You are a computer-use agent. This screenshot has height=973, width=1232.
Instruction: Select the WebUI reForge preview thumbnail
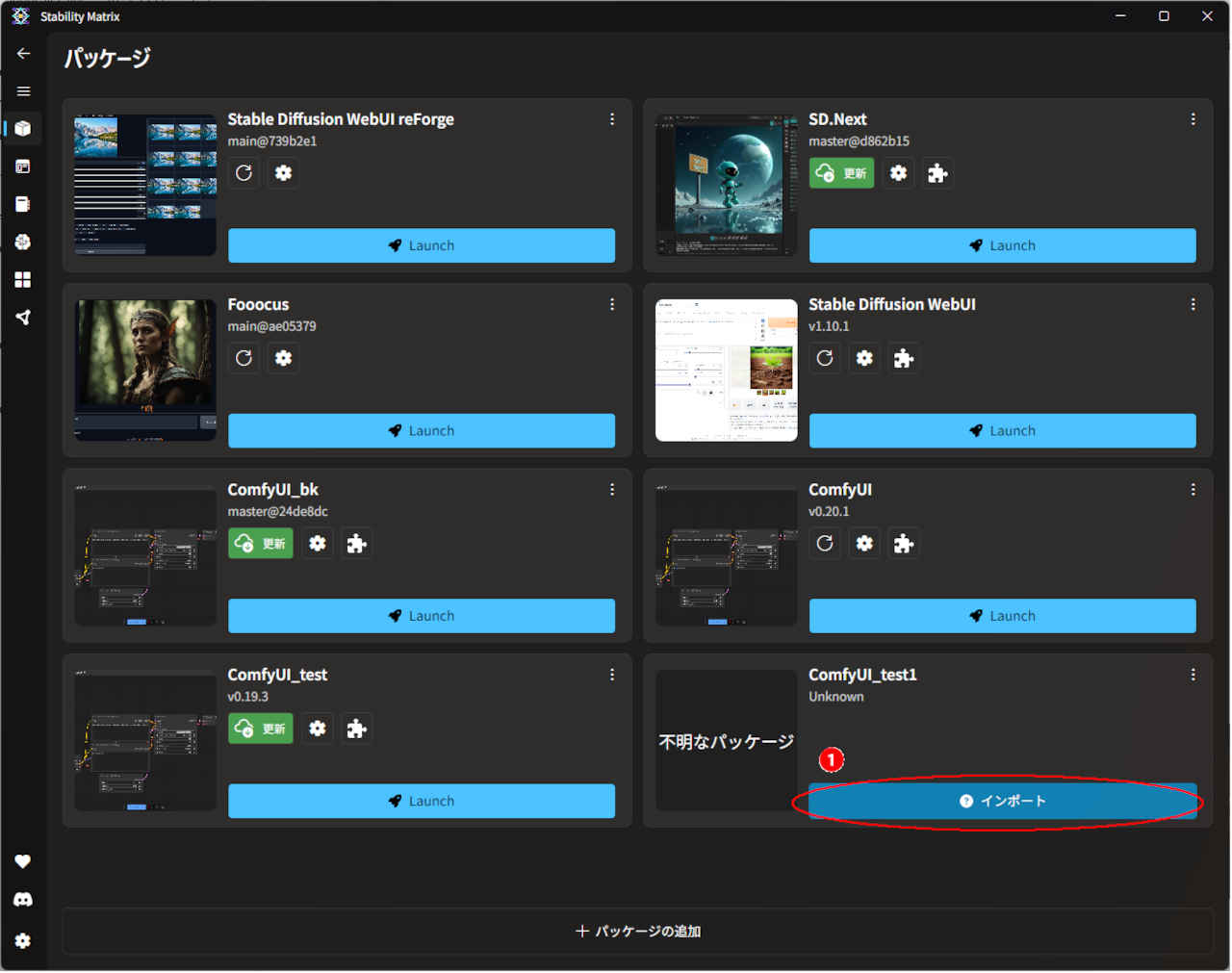[x=145, y=185]
